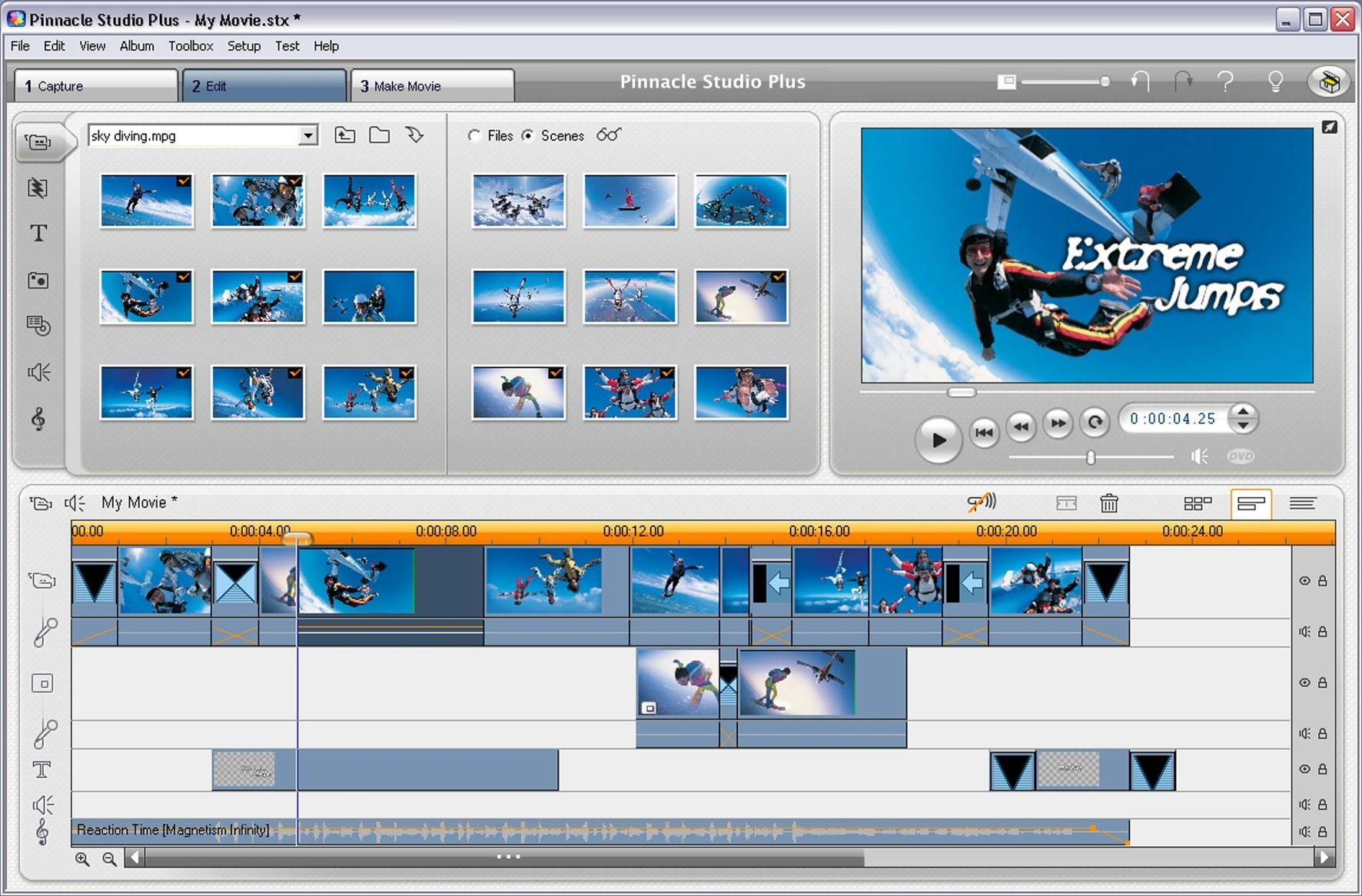Image resolution: width=1362 pixels, height=896 pixels.
Task: Lock the overlay video track
Action: click(x=1323, y=682)
